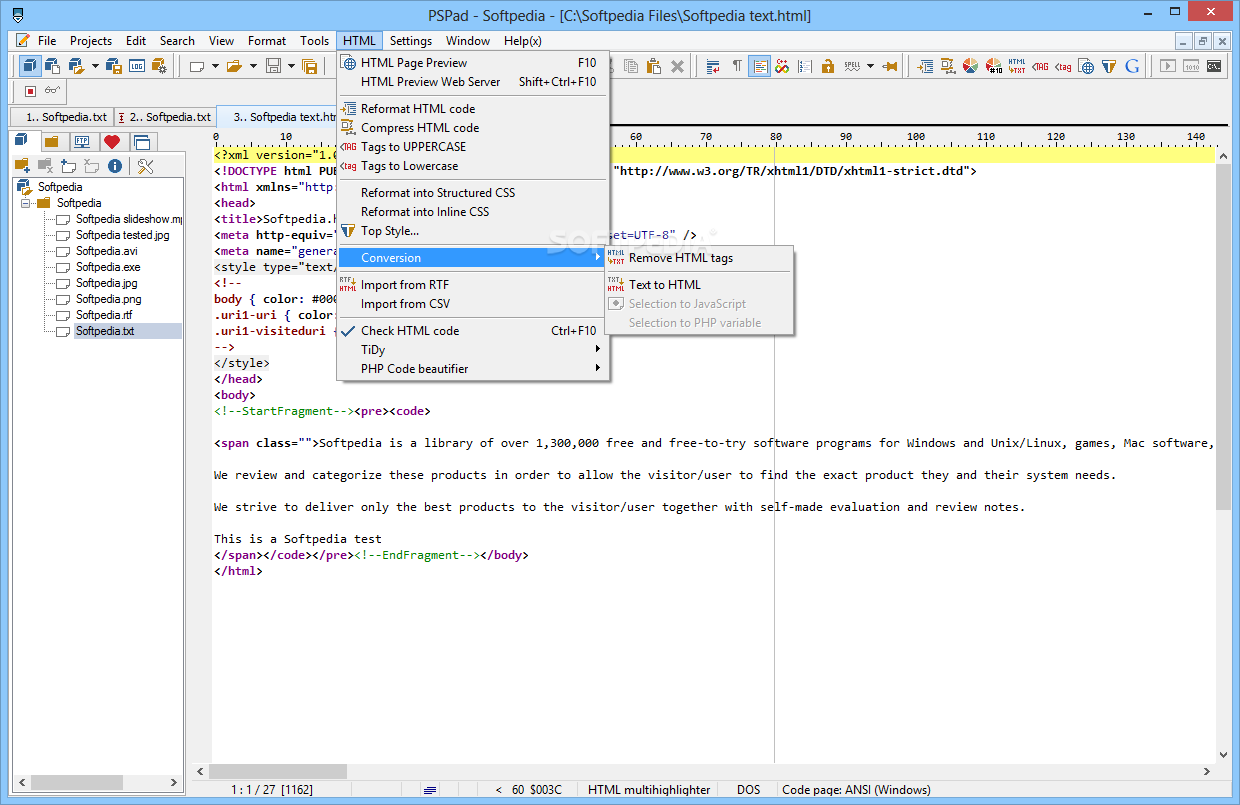Screen dimensions: 1240x805
Task: Select Text to HTML
Action: [699, 284]
